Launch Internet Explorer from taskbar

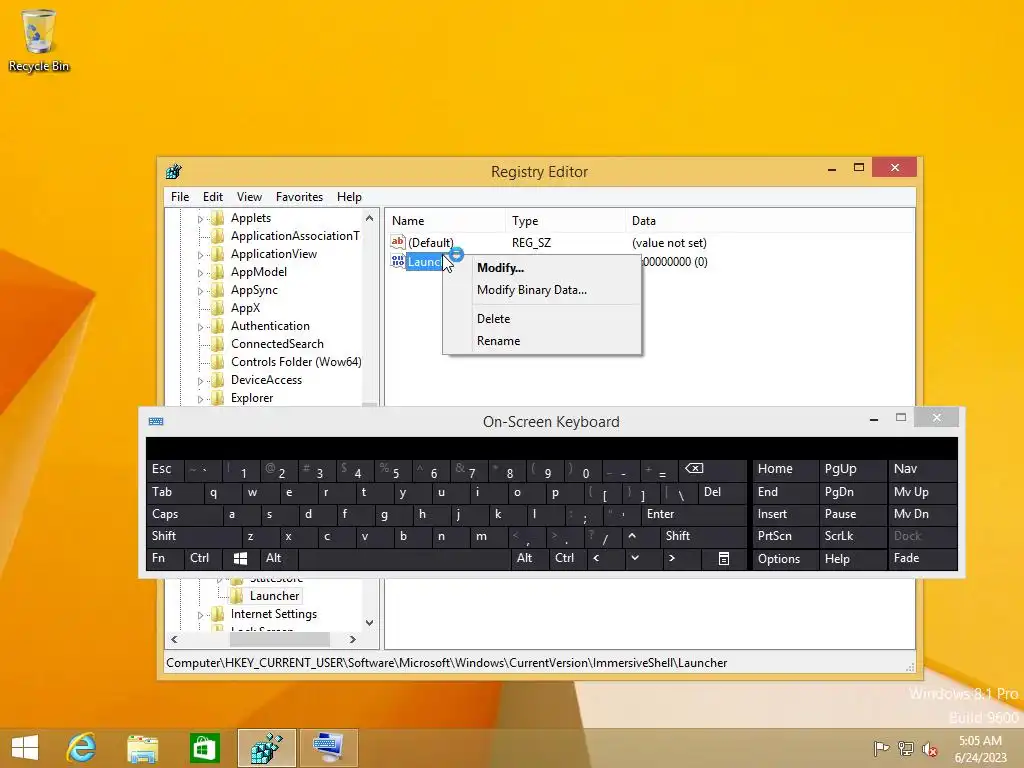82,748
